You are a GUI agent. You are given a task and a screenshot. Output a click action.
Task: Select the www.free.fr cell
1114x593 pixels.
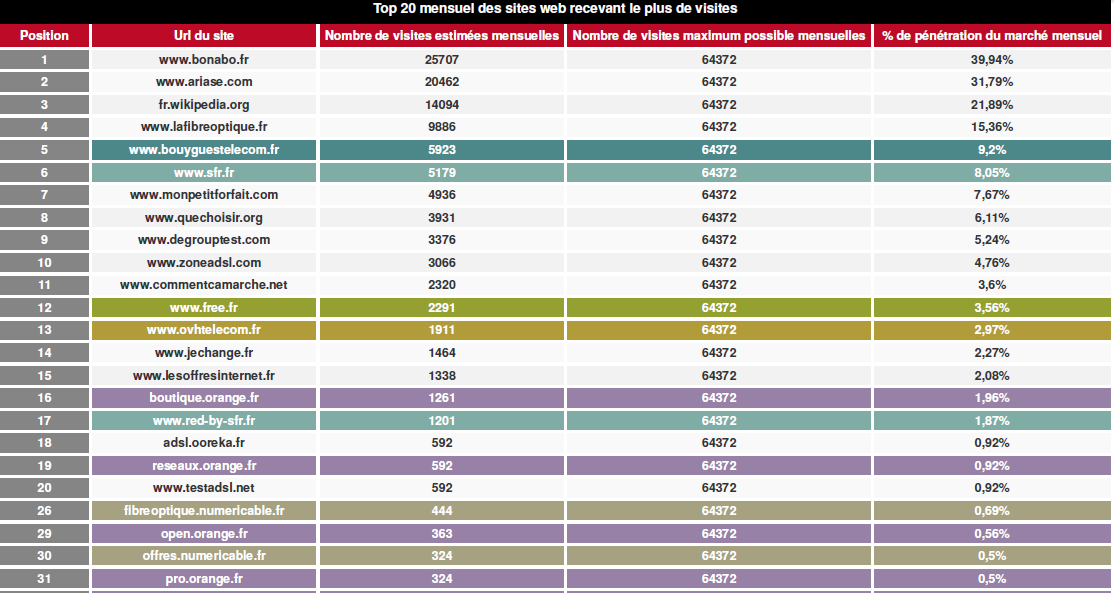[204, 308]
